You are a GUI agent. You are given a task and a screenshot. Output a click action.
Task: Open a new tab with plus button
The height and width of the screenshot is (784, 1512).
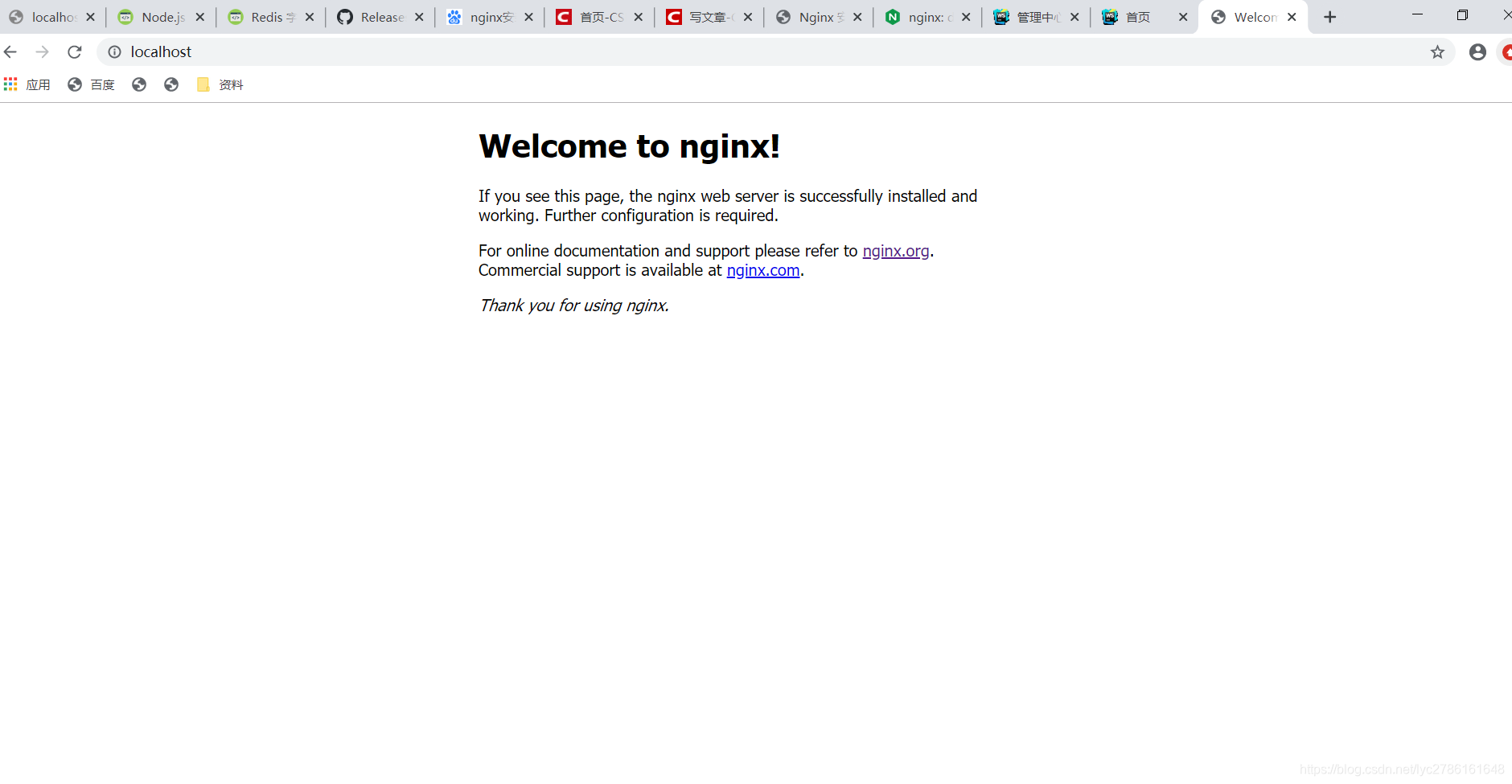(x=1330, y=17)
